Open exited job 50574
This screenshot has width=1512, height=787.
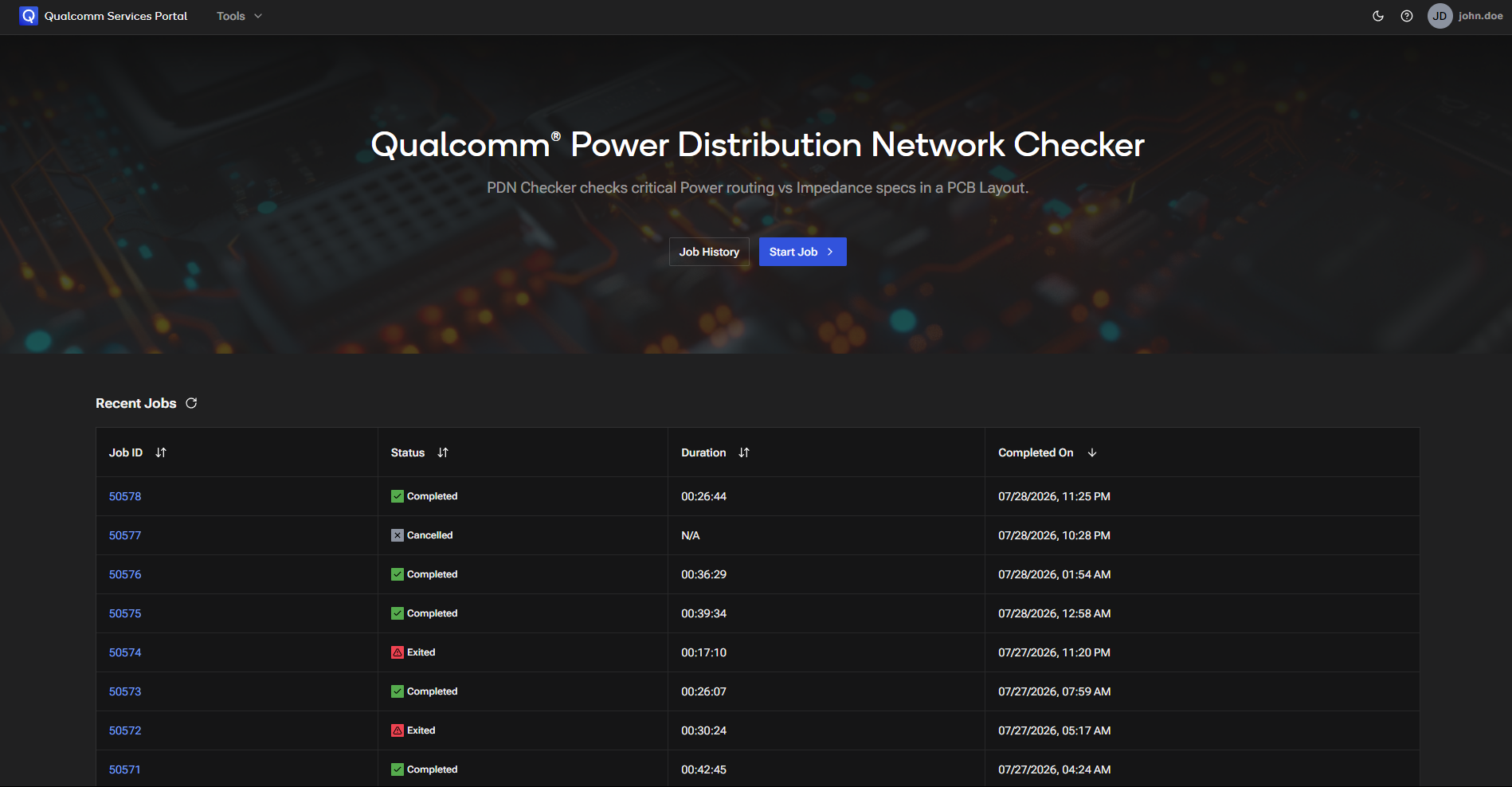point(125,652)
